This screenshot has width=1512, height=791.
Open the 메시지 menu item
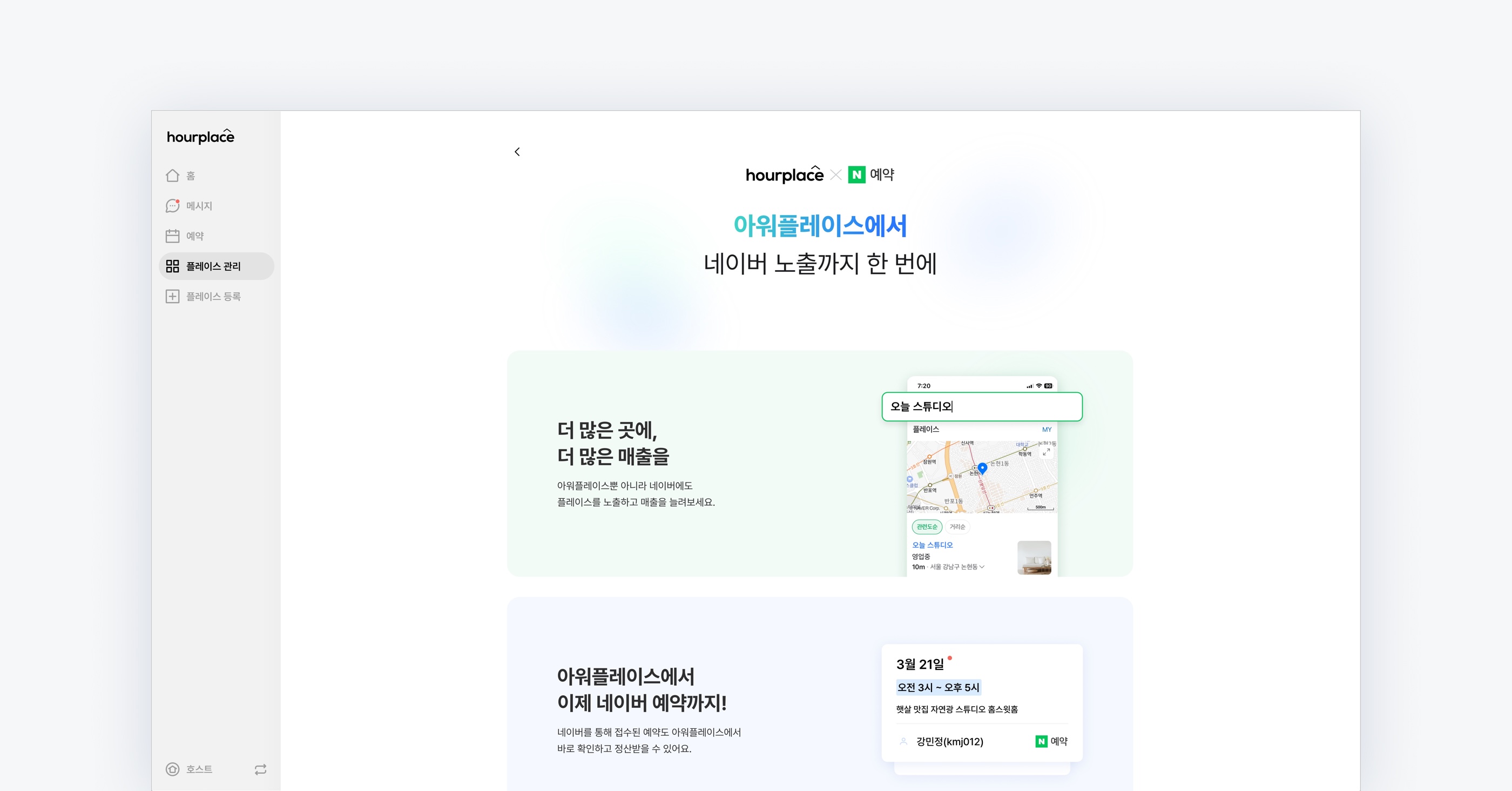pyautogui.click(x=199, y=206)
